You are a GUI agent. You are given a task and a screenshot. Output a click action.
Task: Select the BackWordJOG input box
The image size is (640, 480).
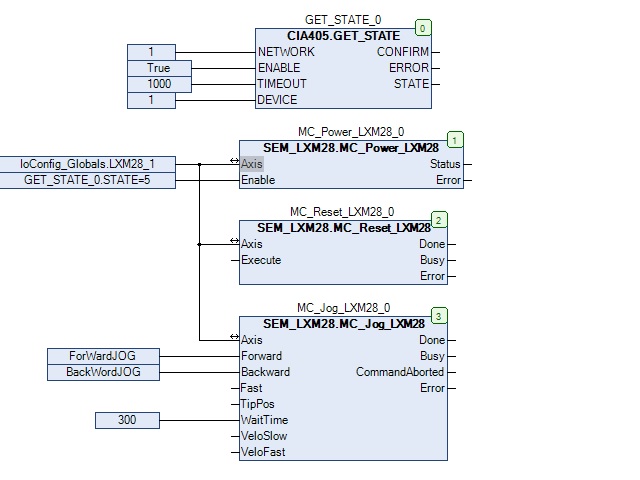pos(103,372)
